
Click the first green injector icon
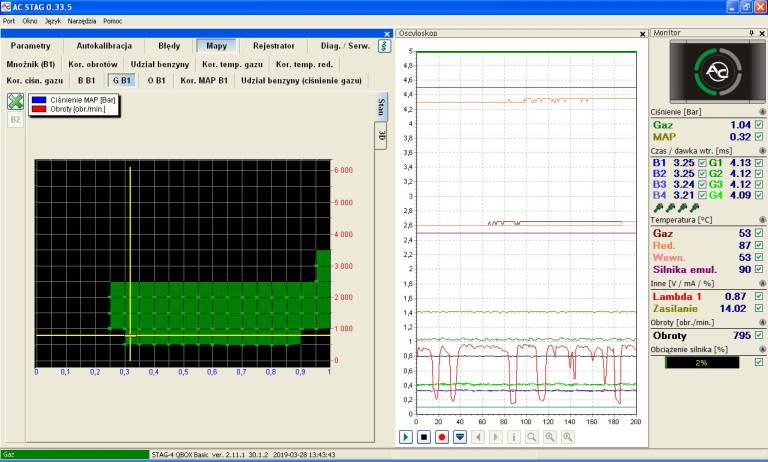[658, 208]
